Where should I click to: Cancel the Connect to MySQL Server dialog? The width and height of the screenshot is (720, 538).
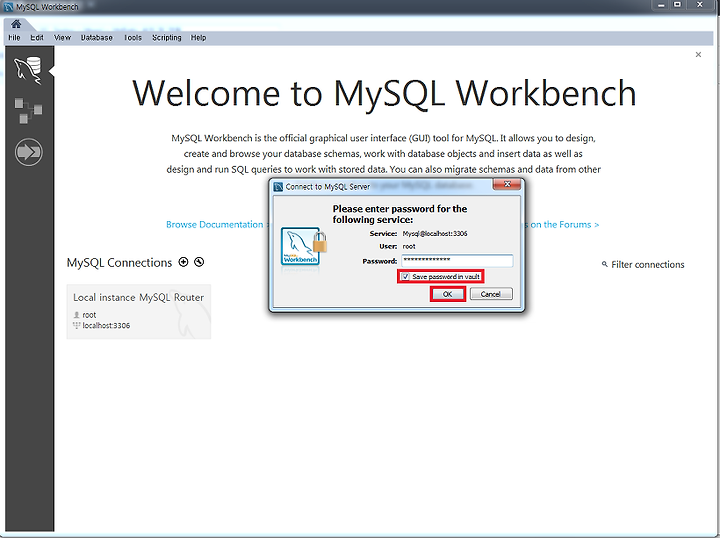(491, 294)
